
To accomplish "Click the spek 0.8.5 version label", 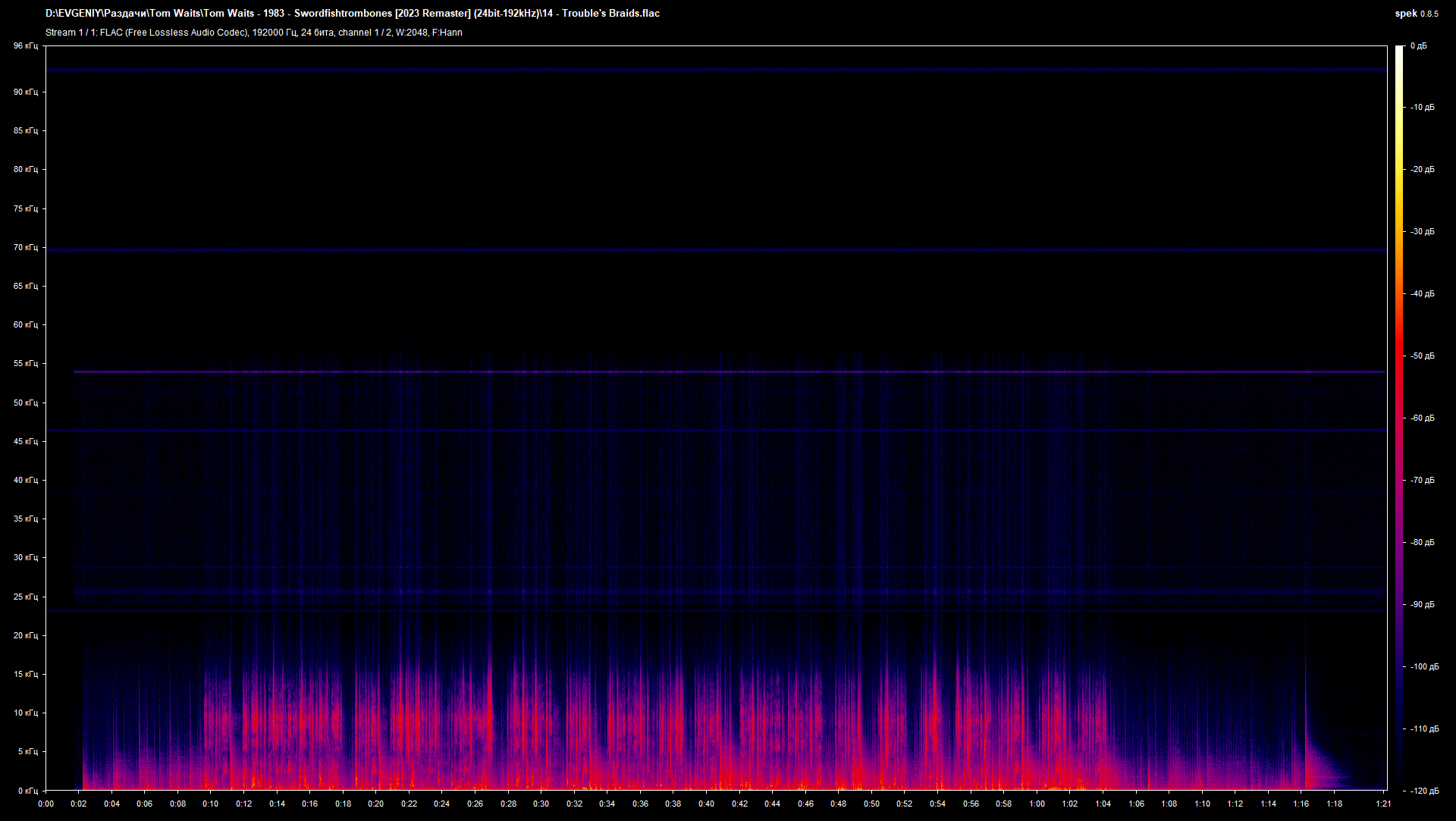I will click(1417, 14).
